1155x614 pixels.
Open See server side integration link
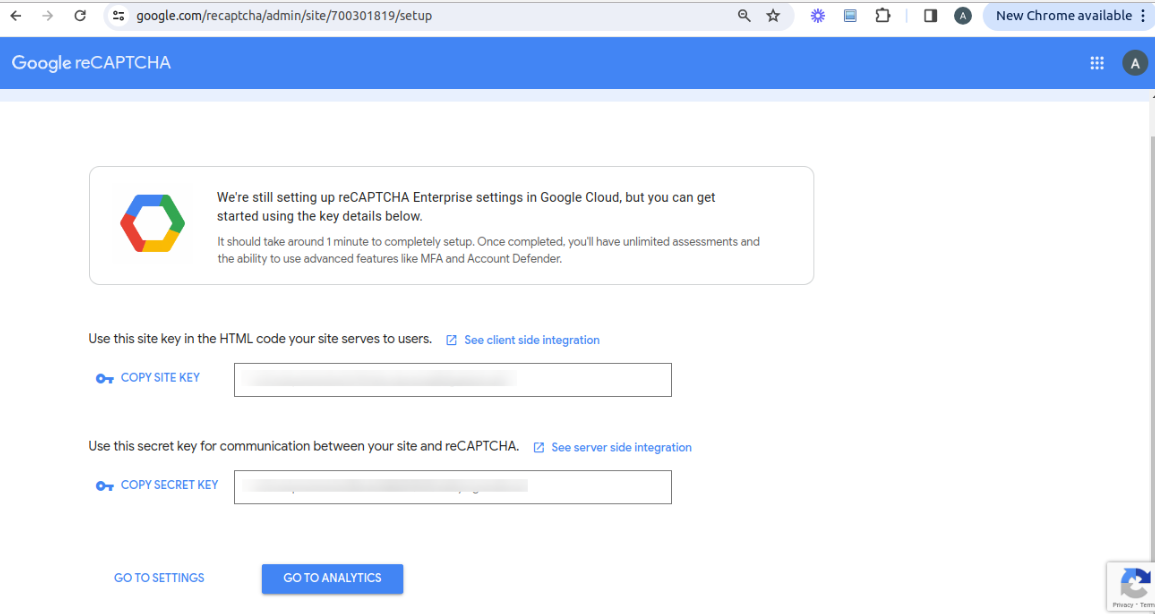[x=620, y=447]
